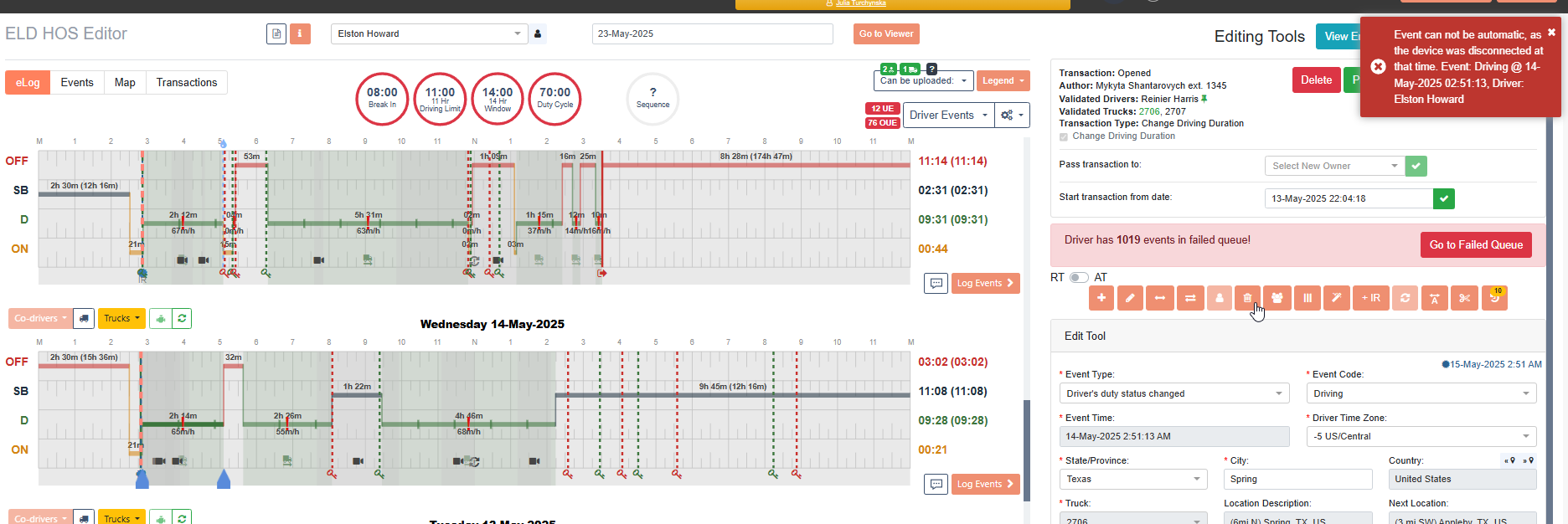Click the trash delete-event tool

(x=1247, y=298)
